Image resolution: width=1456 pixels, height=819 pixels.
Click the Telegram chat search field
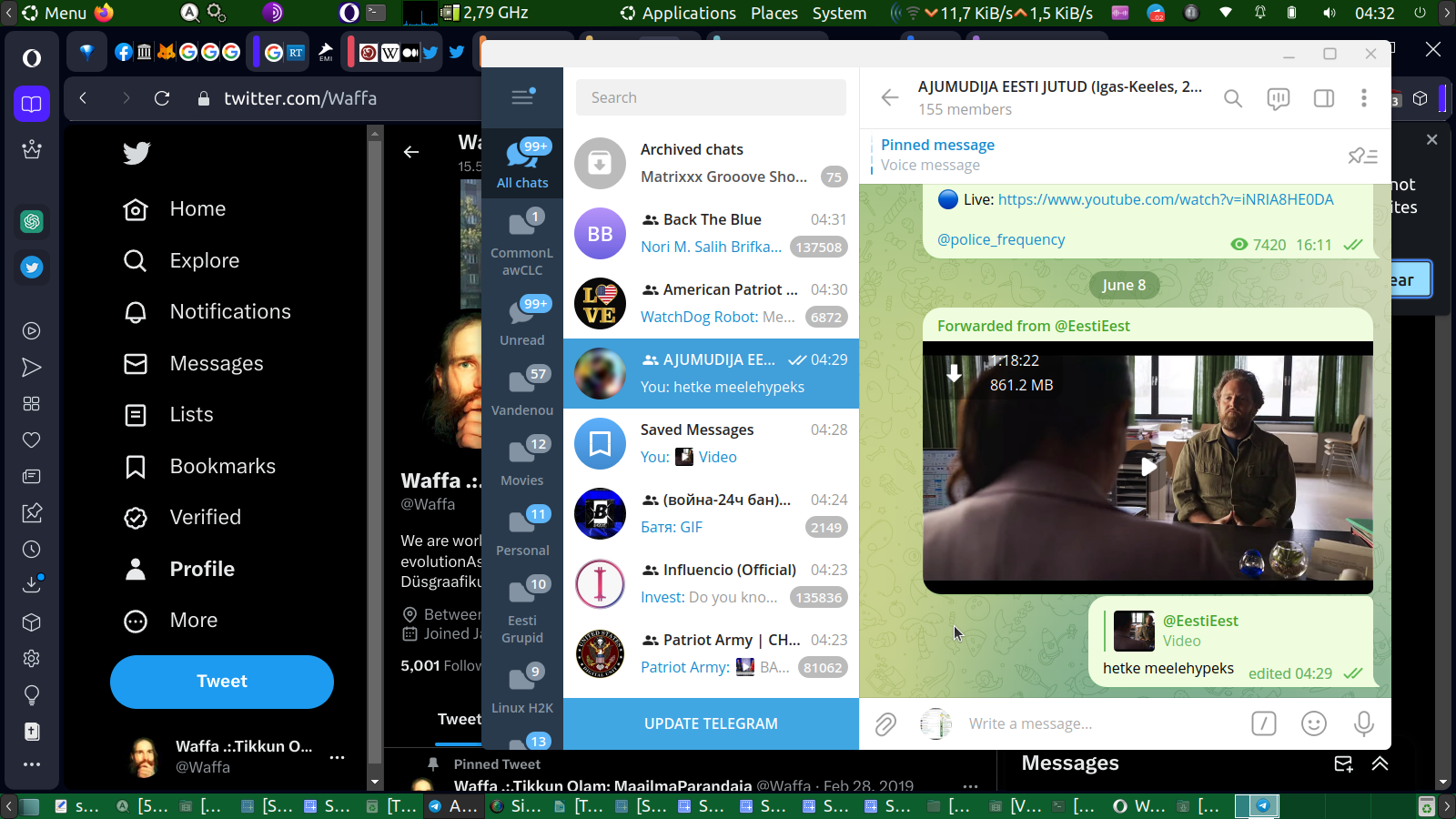pyautogui.click(x=711, y=97)
